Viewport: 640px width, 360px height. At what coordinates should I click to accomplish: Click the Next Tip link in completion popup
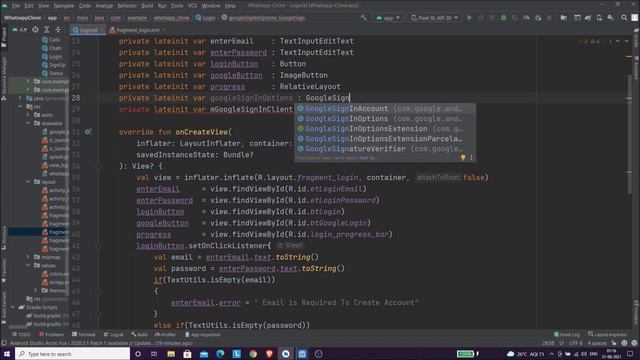click(x=367, y=158)
